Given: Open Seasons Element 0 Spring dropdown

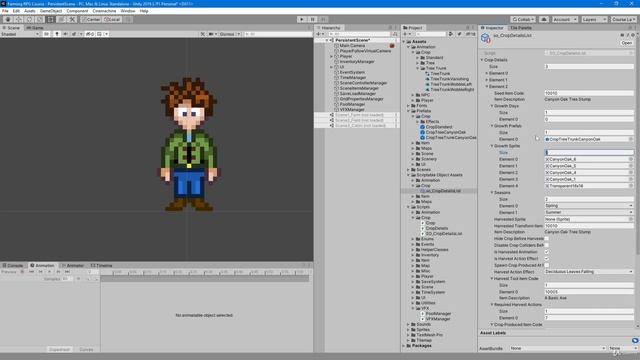Looking at the screenshot, I should (589, 206).
